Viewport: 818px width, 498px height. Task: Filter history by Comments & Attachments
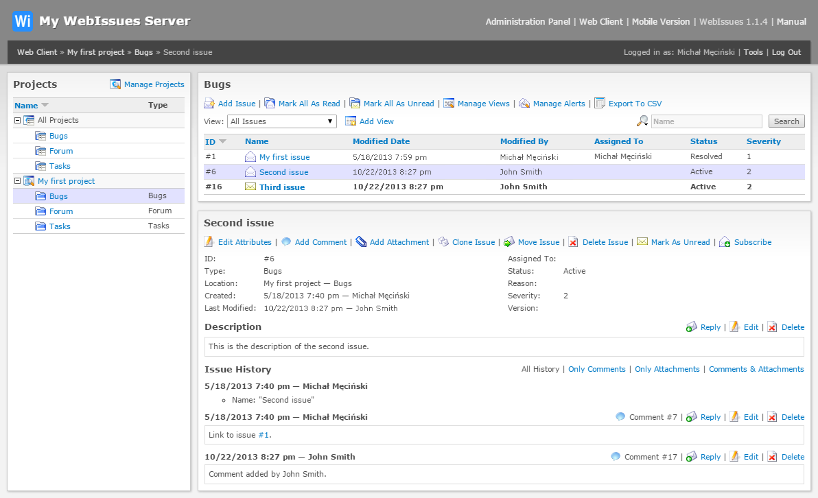click(756, 369)
